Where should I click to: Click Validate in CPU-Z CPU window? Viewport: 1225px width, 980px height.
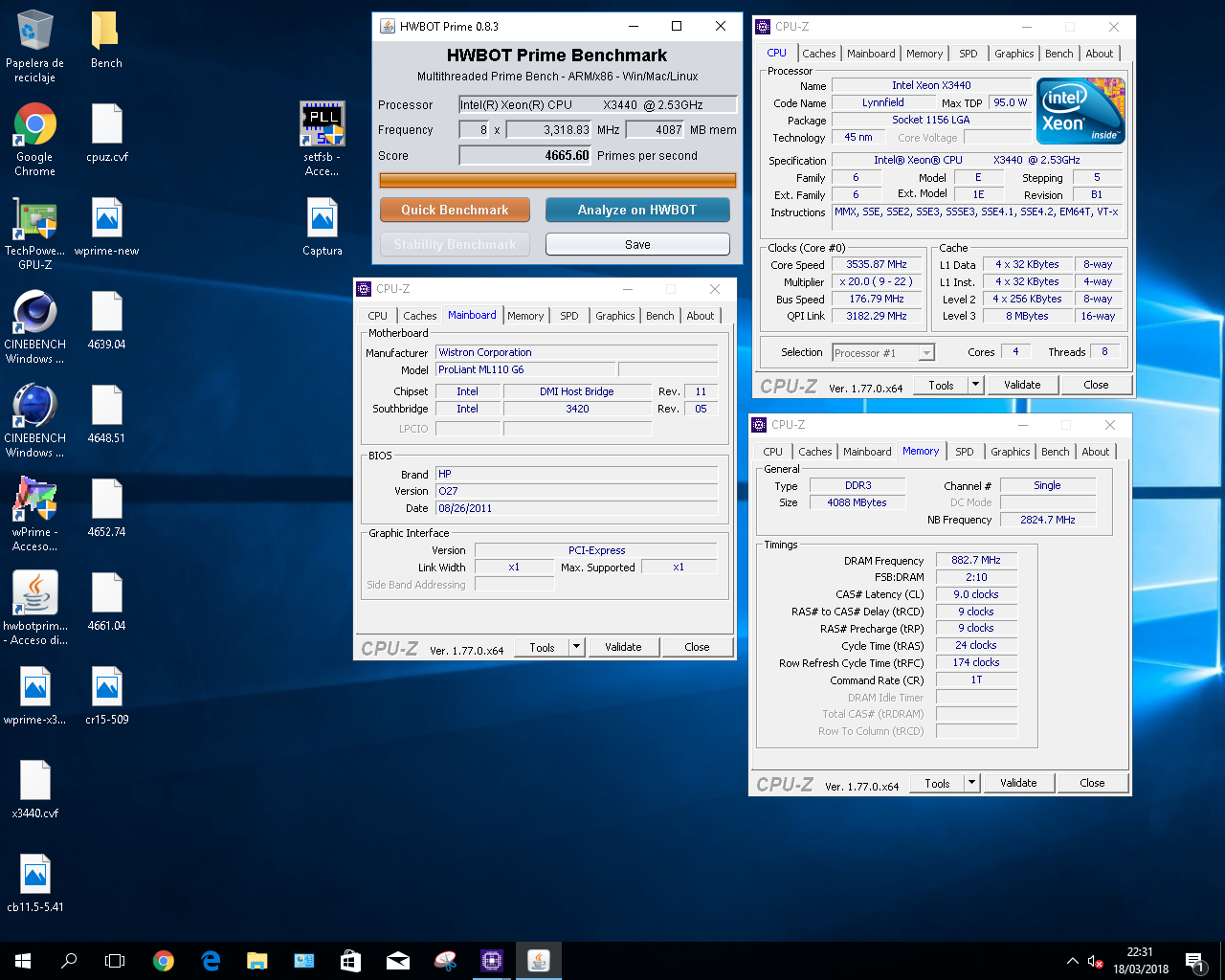(1022, 385)
